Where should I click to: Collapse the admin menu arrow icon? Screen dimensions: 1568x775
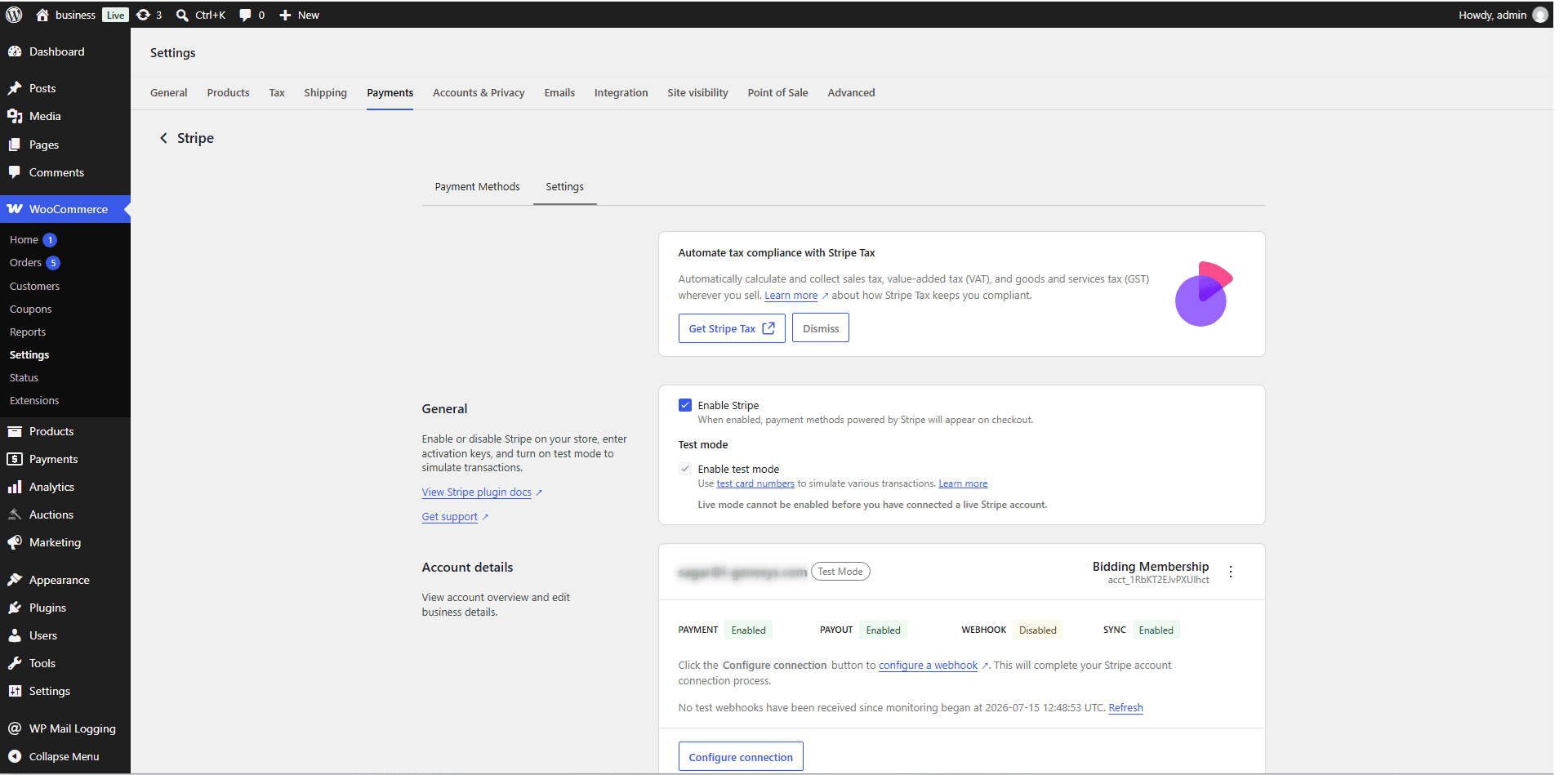tap(15, 756)
